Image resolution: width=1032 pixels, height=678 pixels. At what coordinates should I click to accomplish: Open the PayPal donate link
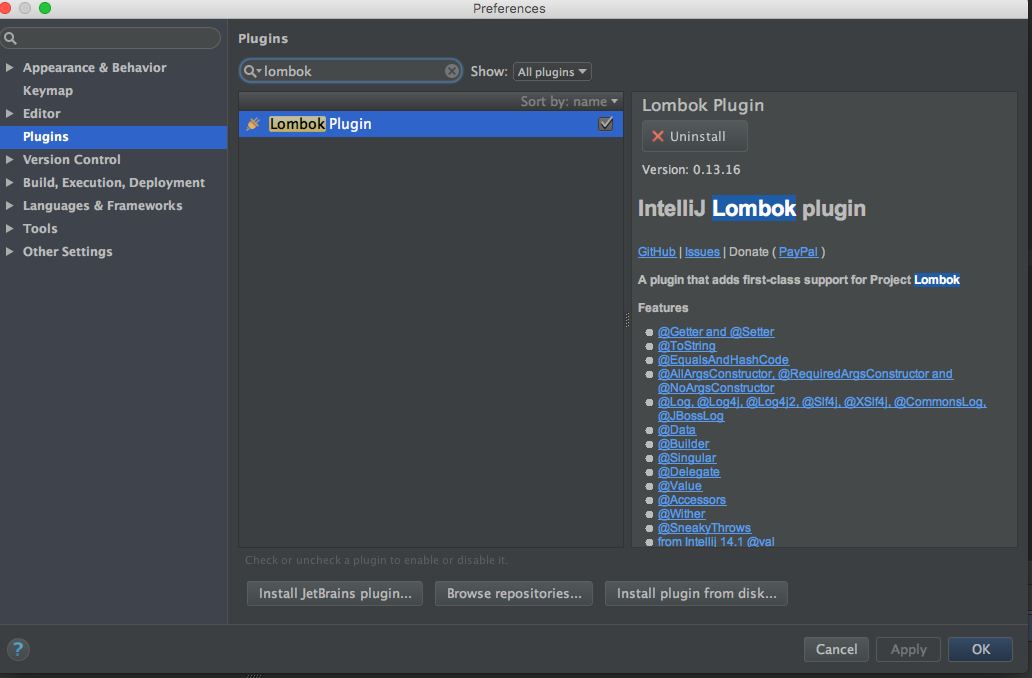coord(798,251)
